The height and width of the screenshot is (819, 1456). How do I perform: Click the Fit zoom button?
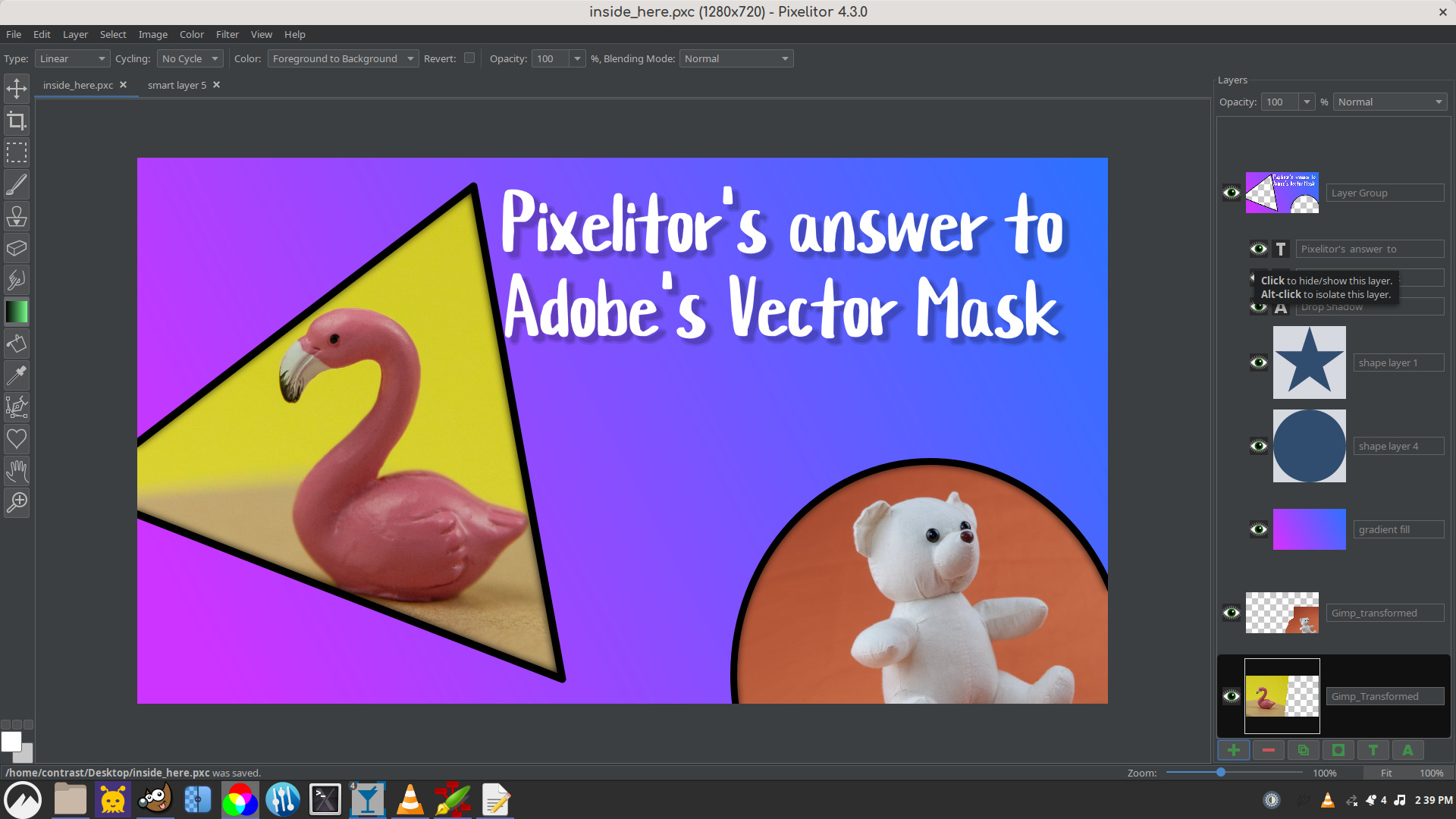pos(1385,773)
